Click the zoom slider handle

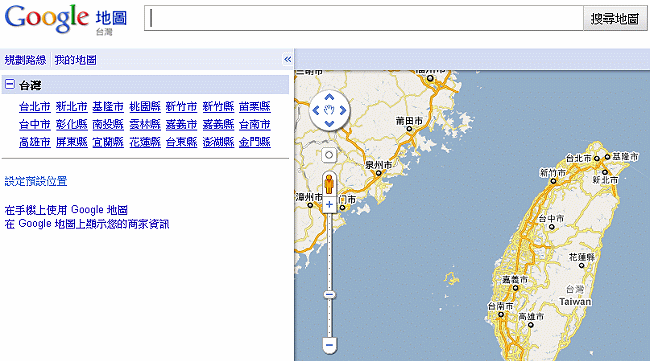tap(329, 295)
